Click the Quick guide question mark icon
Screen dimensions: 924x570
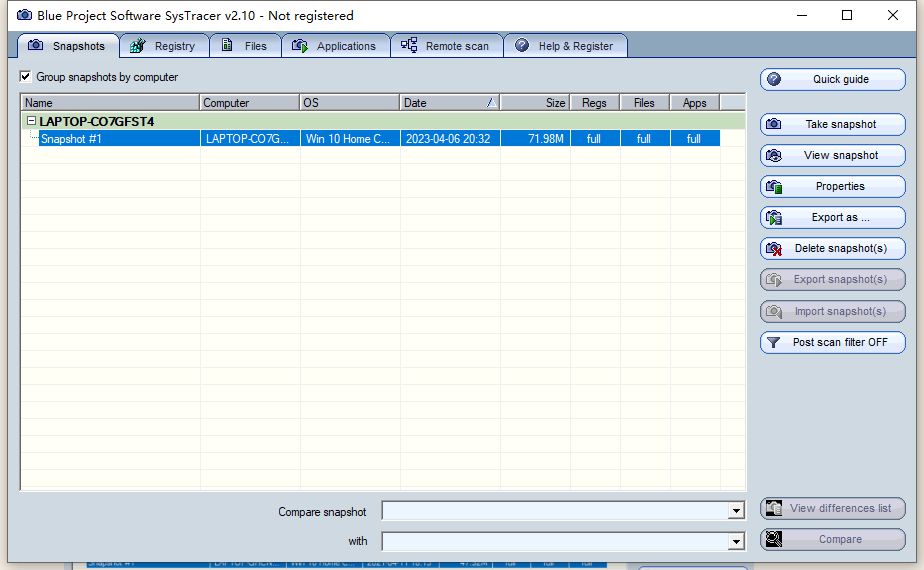click(x=774, y=79)
